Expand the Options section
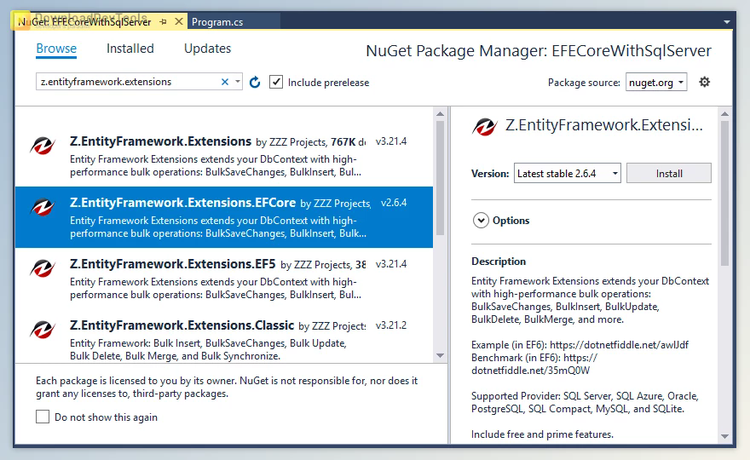Image resolution: width=750 pixels, height=460 pixels. click(481, 220)
